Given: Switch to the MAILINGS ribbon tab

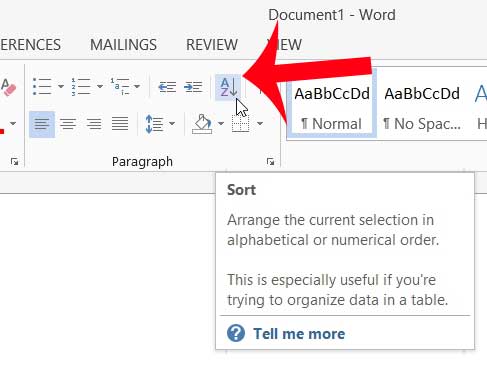Looking at the screenshot, I should [123, 45].
